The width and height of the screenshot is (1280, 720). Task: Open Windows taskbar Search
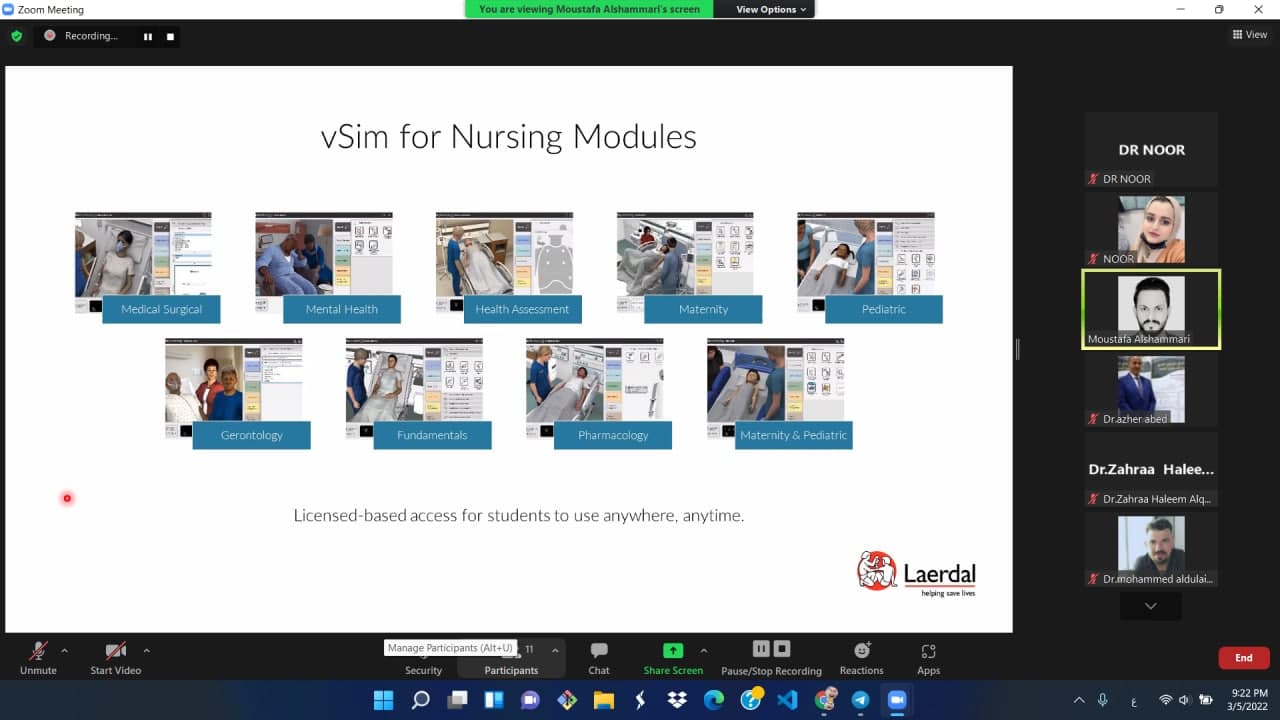pyautogui.click(x=421, y=700)
